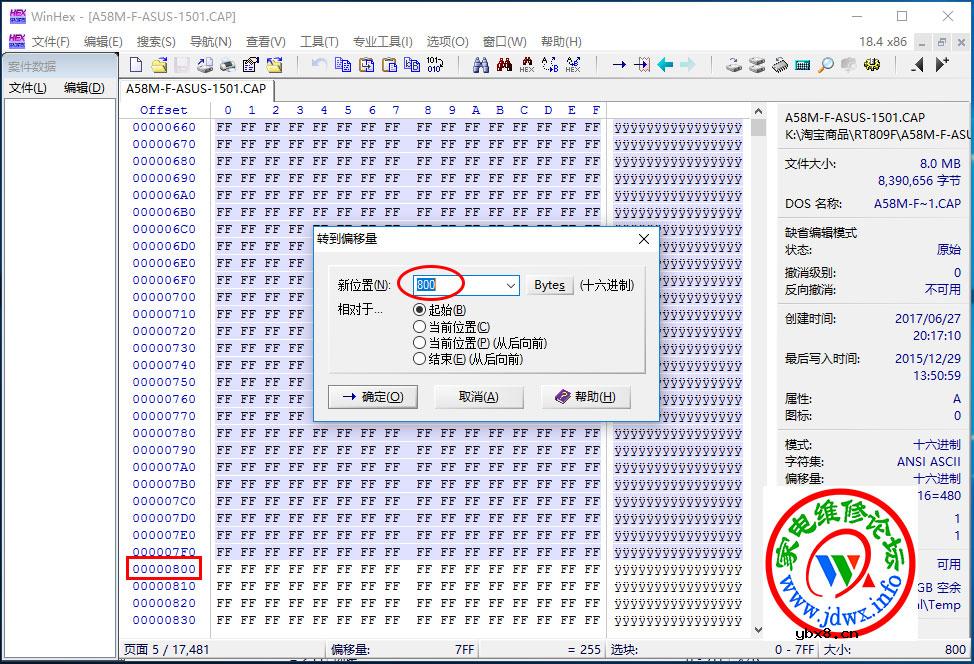Select the 结束(从后向前) radio button

click(419, 360)
